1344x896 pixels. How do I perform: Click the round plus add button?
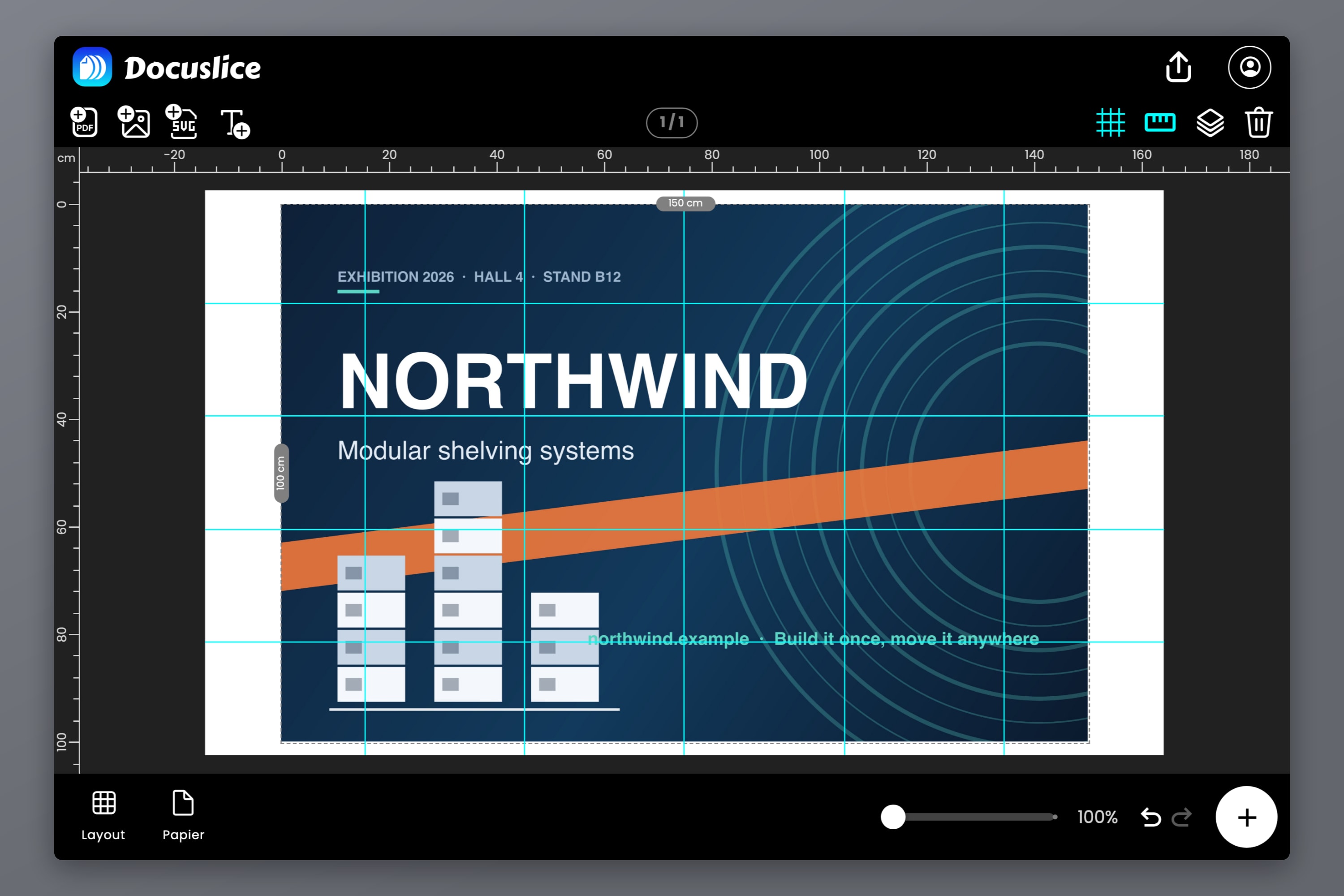tap(1246, 817)
